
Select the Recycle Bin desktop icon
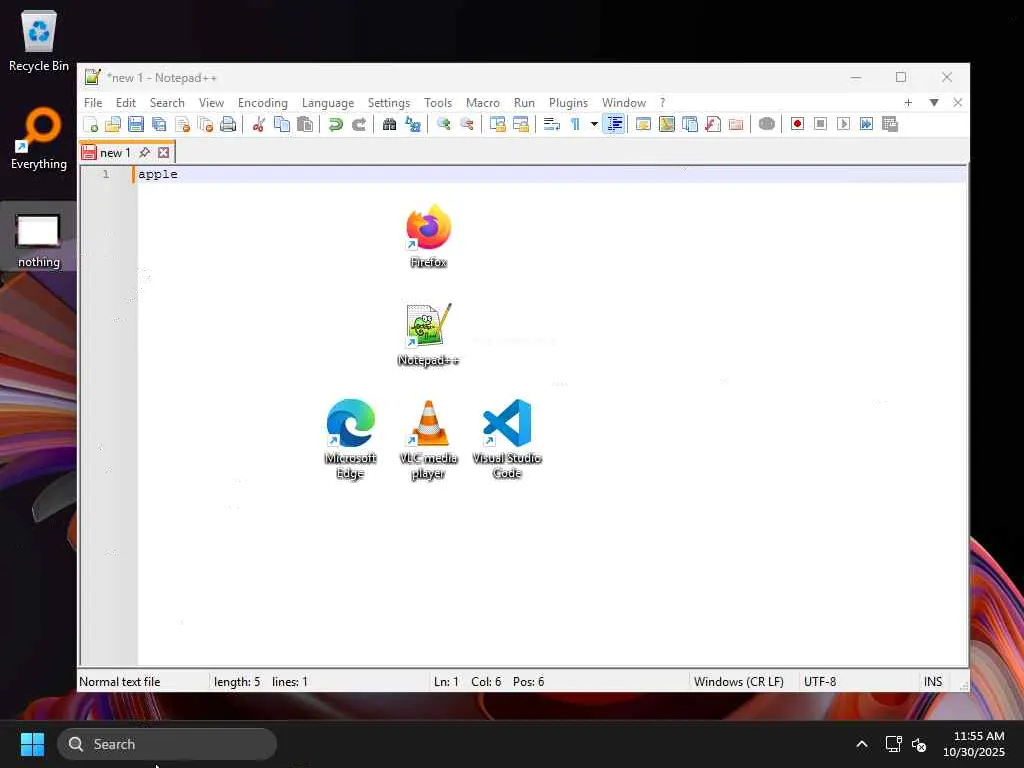(39, 40)
